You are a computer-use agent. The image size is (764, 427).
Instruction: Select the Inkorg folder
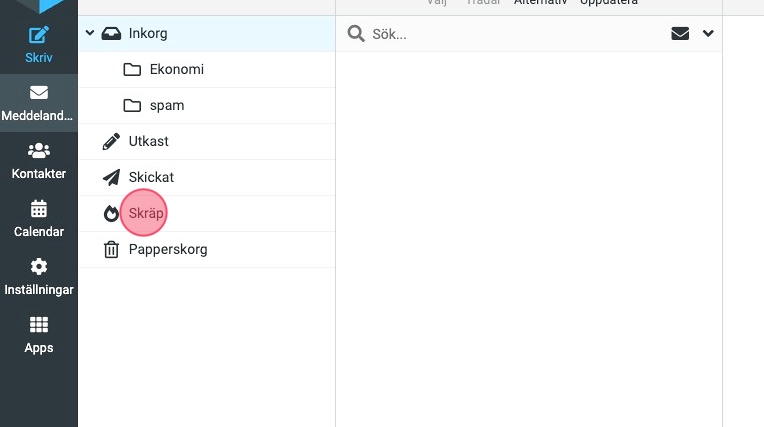(148, 33)
